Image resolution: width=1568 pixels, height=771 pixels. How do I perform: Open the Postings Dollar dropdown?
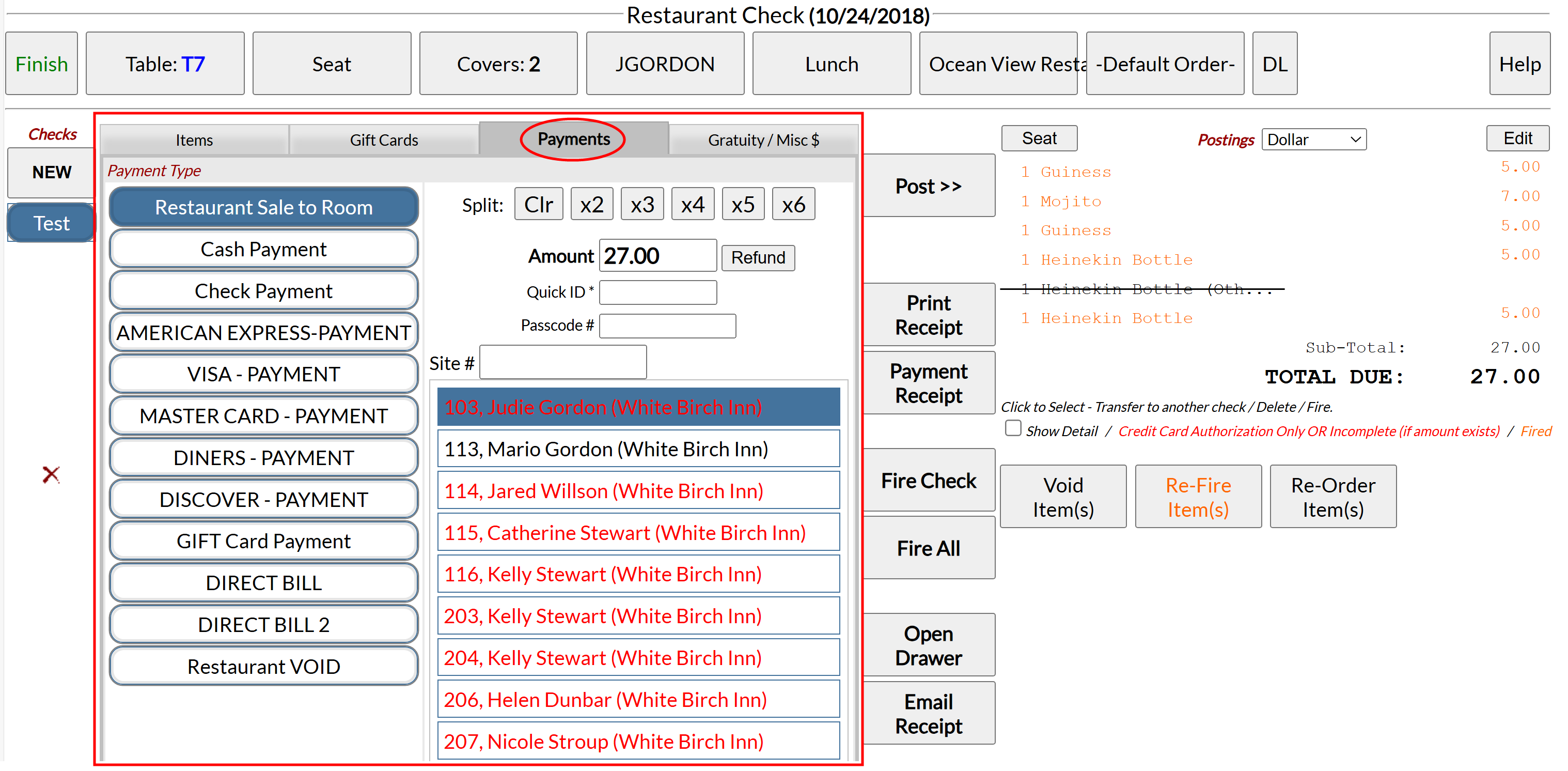tap(1313, 140)
